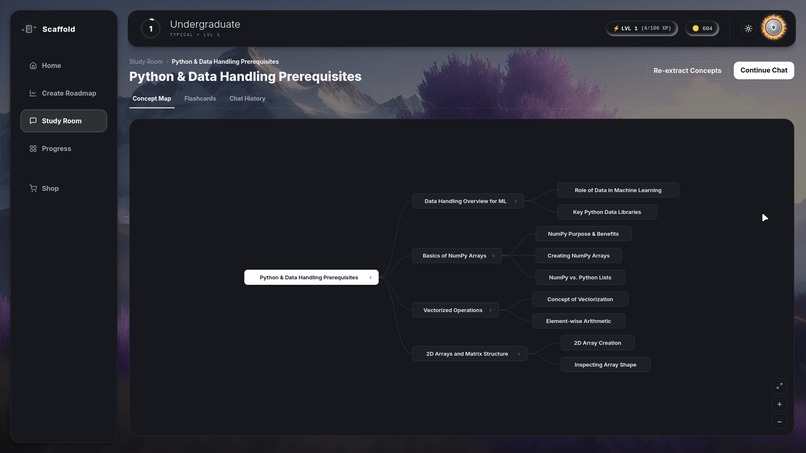Open Home in the sidebar
806x453 pixels.
point(64,65)
